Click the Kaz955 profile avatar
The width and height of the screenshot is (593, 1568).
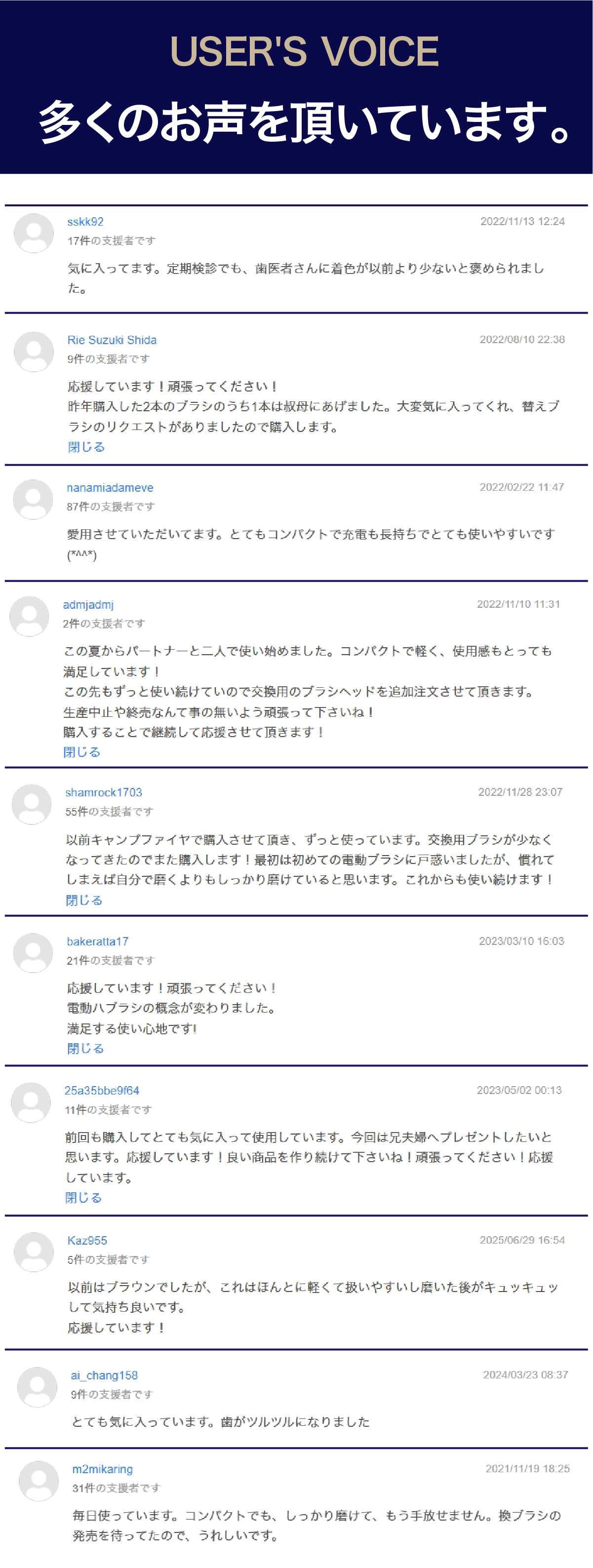pos(34,1252)
